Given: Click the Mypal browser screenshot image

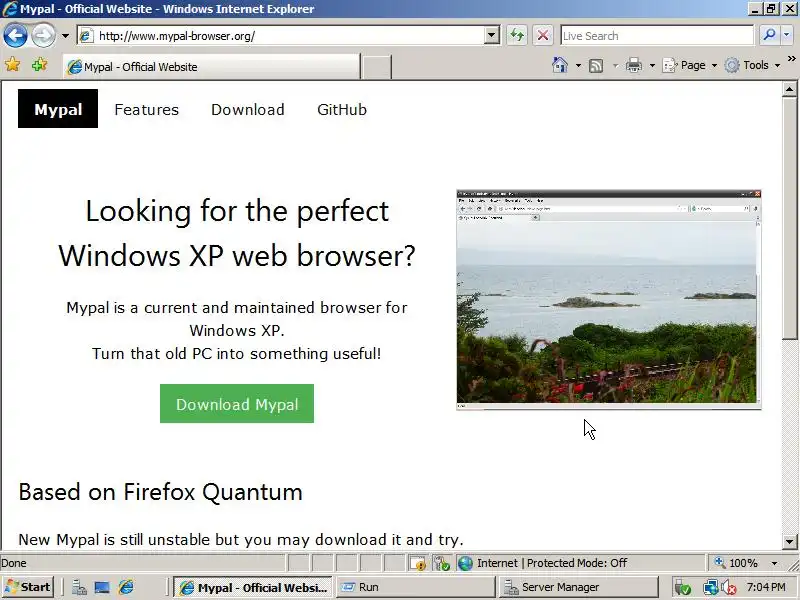Looking at the screenshot, I should [609, 299].
